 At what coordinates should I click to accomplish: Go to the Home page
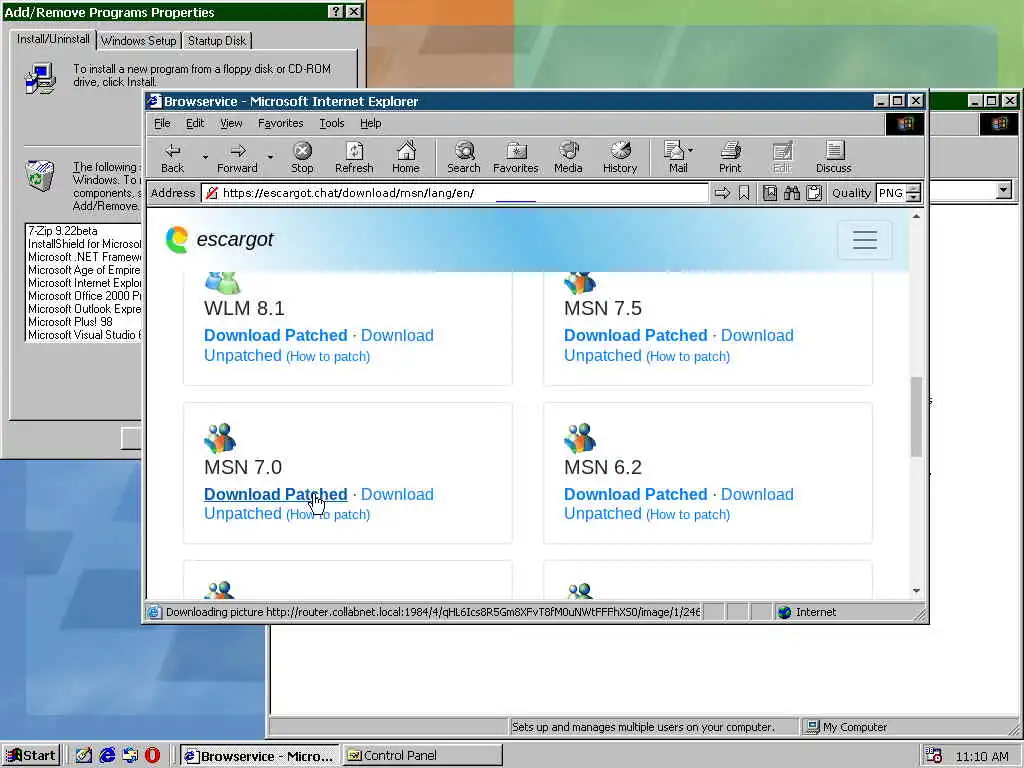[x=406, y=158]
